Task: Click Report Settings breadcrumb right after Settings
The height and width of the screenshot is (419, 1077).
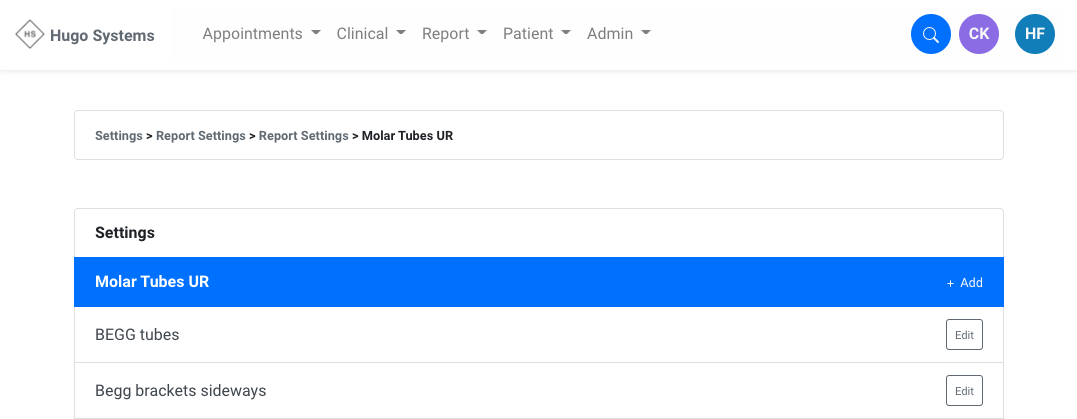Action: pos(200,136)
